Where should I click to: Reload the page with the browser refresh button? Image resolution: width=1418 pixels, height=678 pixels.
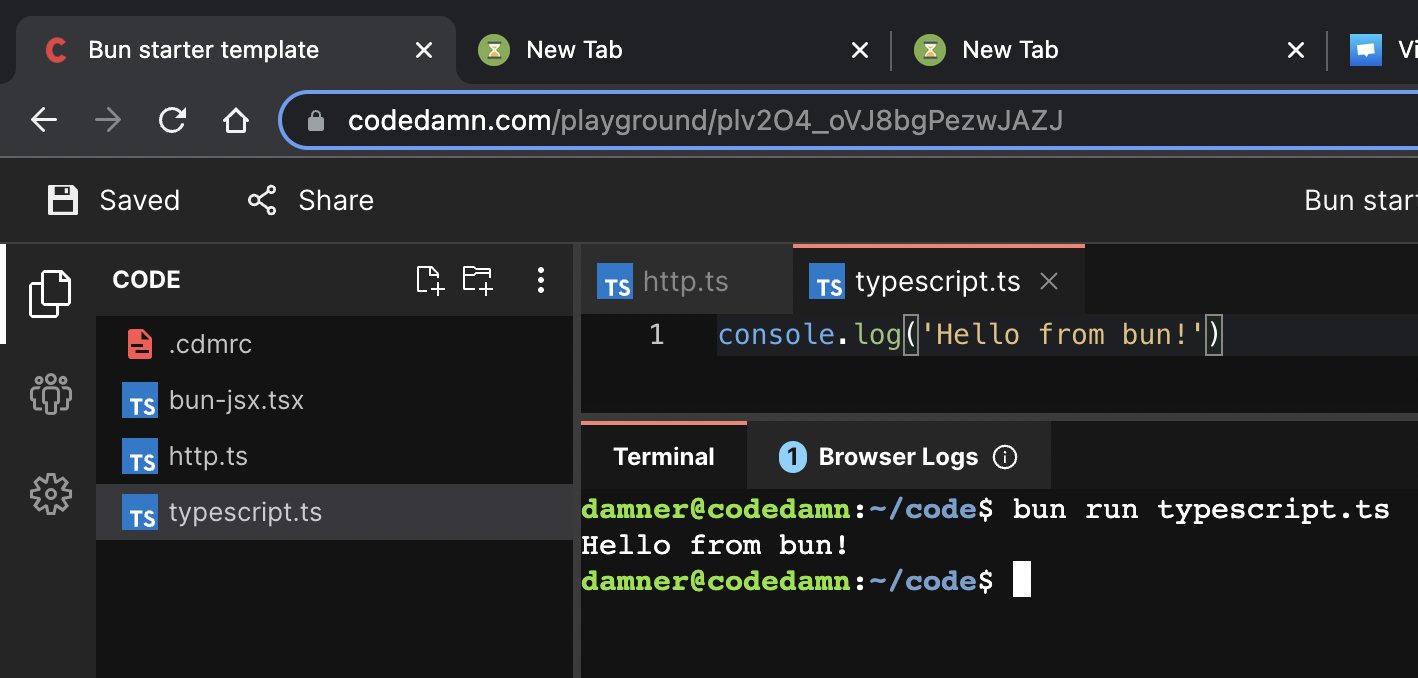(x=172, y=121)
